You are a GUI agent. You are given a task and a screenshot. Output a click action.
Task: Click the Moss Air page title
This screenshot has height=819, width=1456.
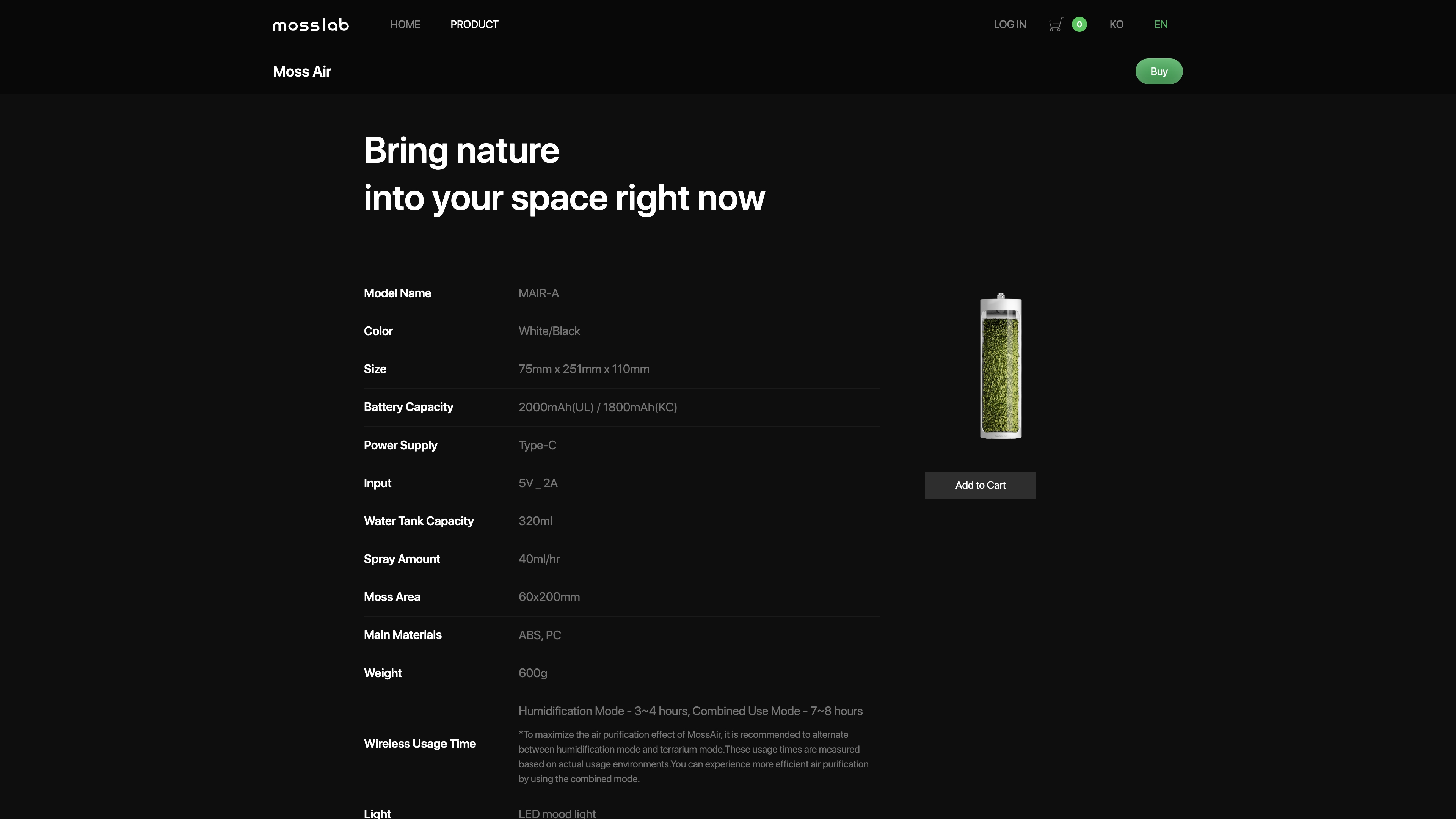pyautogui.click(x=302, y=71)
